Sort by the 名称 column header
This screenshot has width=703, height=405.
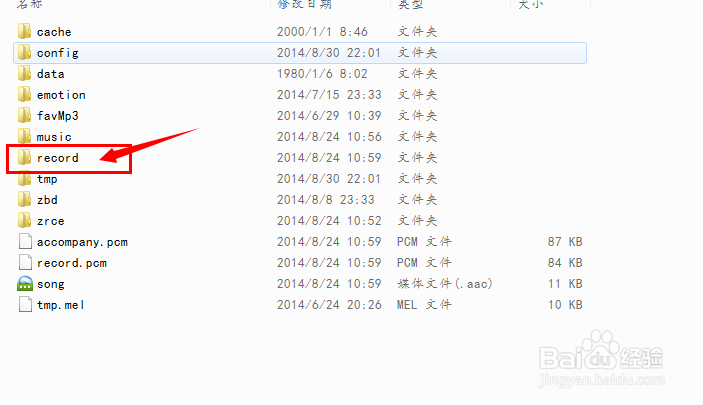tap(30, 4)
